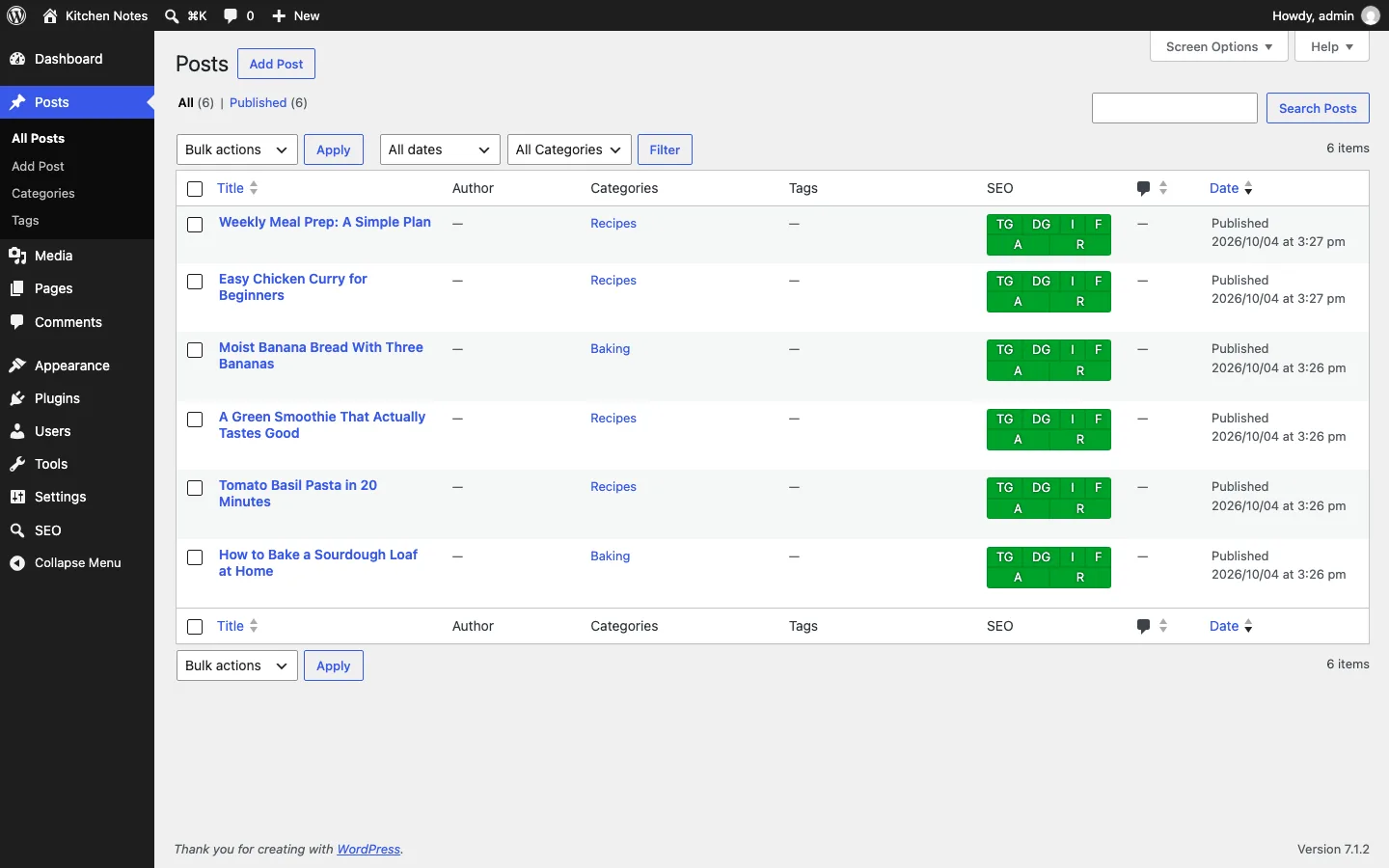1389x868 pixels.
Task: Open the WordPress logo menu
Action: tap(16, 15)
